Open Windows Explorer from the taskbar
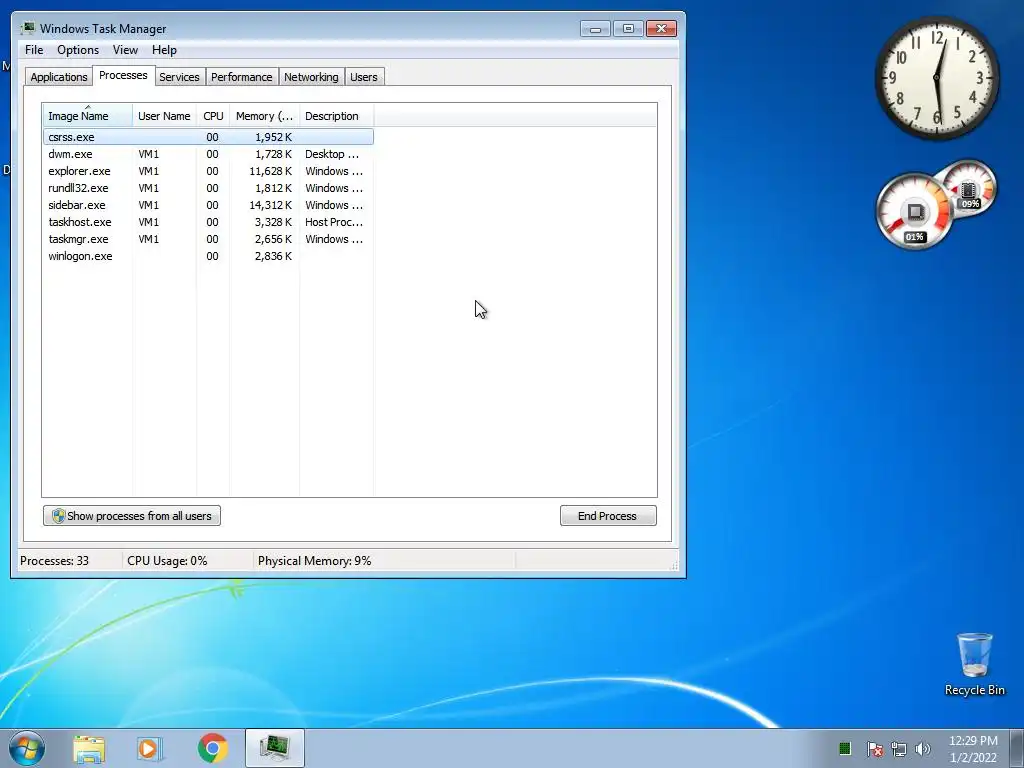This screenshot has height=768, width=1024. 89,748
